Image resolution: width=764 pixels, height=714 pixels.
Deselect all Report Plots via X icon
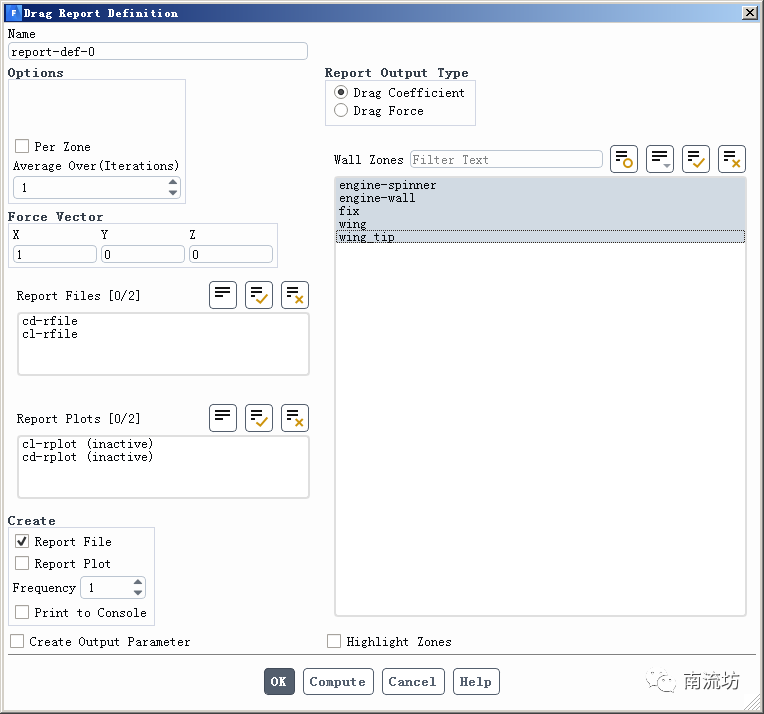click(x=295, y=418)
